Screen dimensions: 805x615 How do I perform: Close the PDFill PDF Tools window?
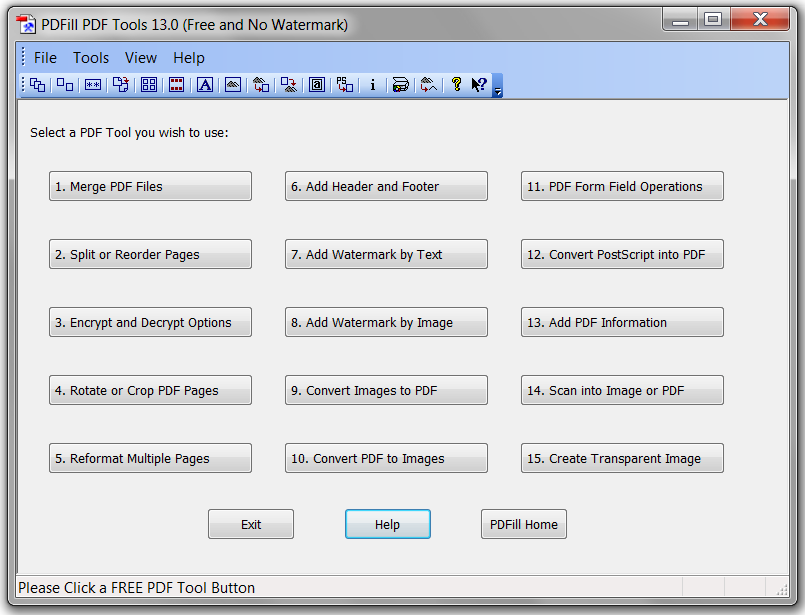click(x=760, y=21)
